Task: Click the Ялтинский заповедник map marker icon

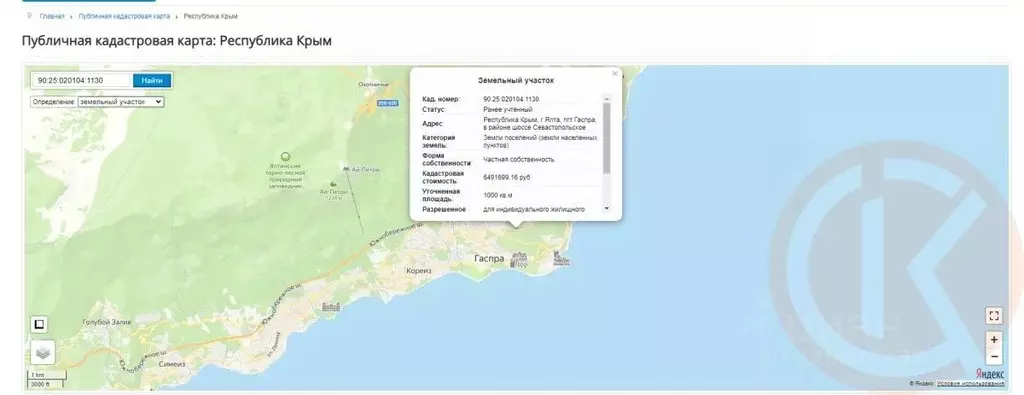Action: (x=285, y=157)
